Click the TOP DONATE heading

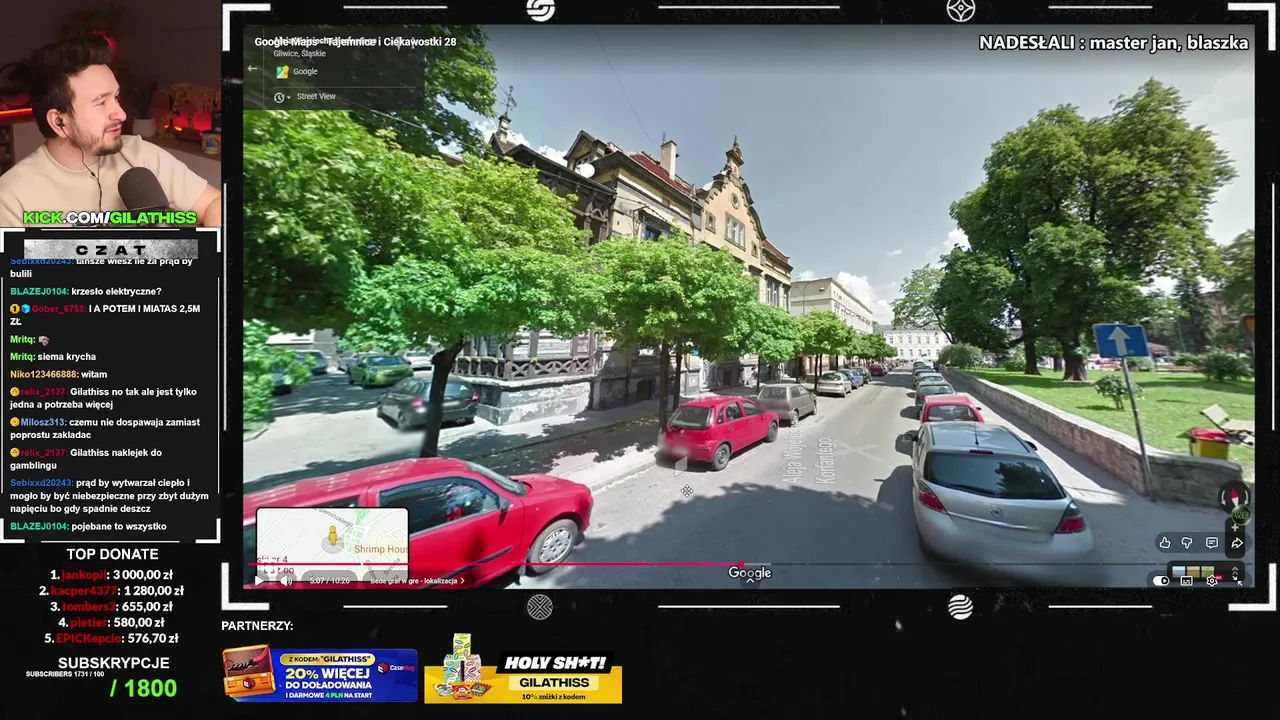click(x=112, y=554)
